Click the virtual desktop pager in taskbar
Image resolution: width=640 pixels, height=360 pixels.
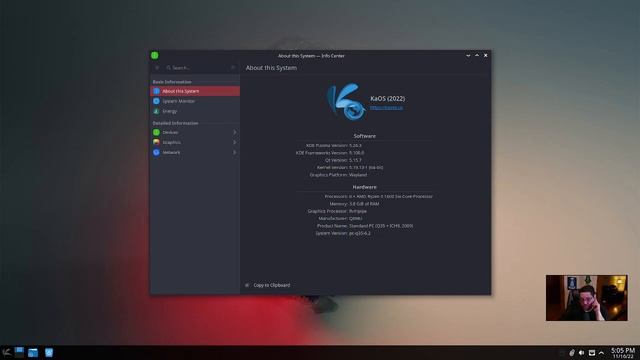[x=19, y=352]
